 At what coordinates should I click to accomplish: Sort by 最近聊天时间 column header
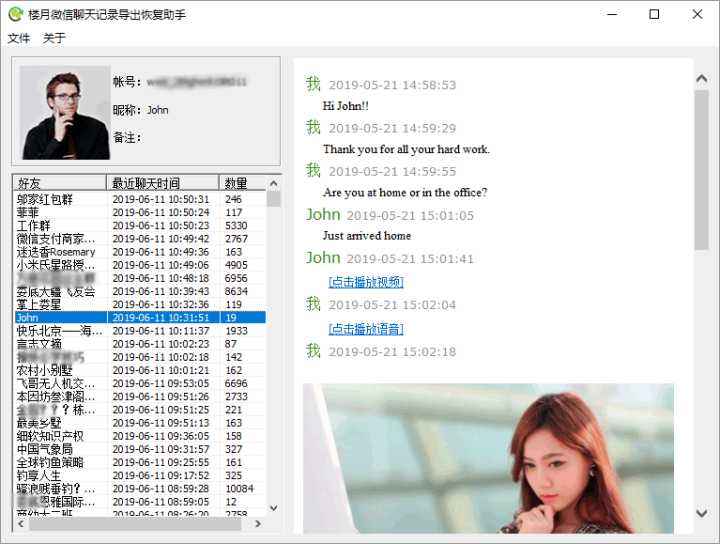coord(163,183)
